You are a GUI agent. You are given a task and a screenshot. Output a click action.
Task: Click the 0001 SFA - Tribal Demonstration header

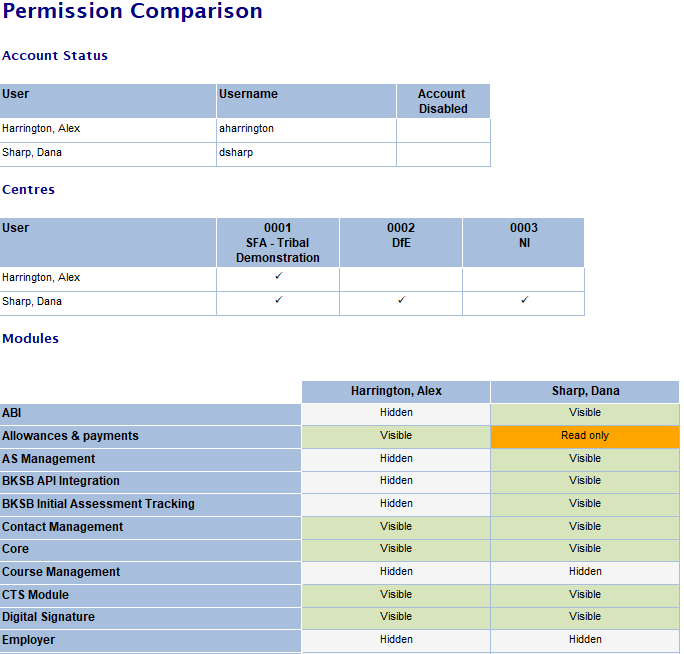pos(278,242)
